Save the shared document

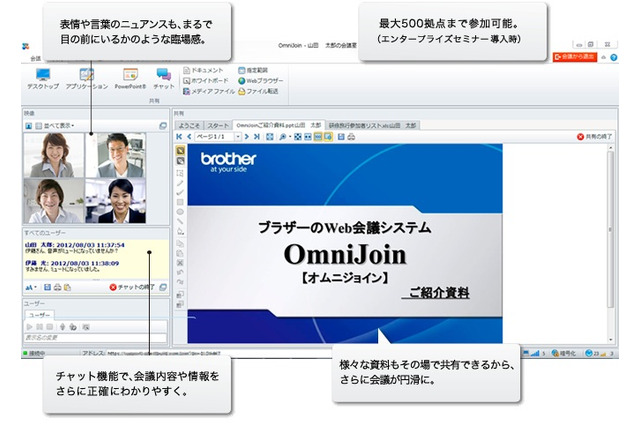[341, 137]
